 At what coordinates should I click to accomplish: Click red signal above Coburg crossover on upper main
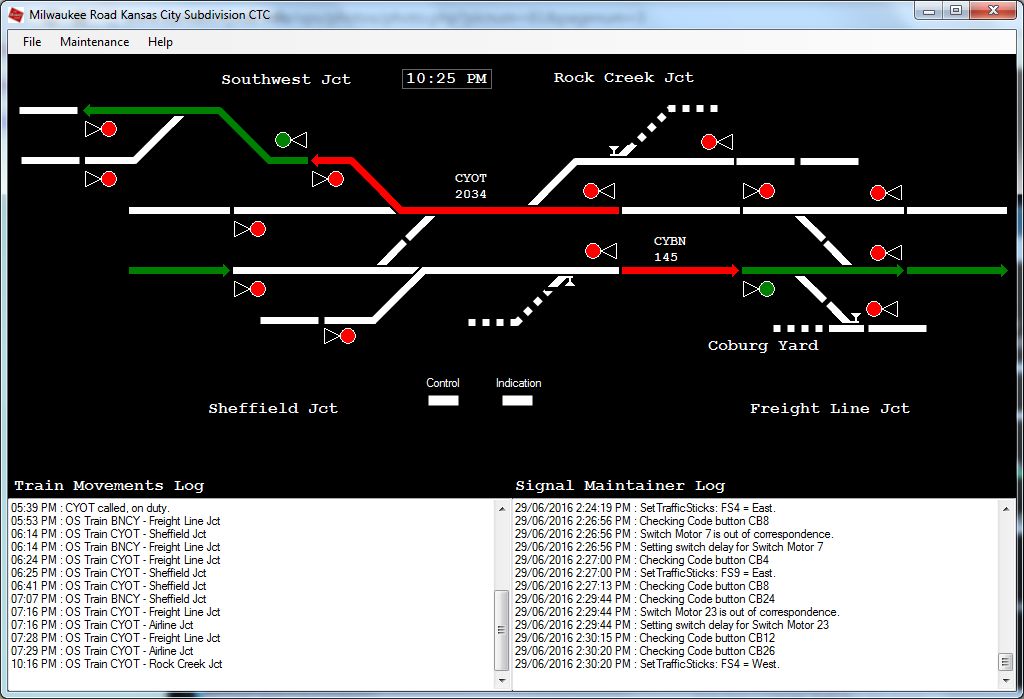767,191
